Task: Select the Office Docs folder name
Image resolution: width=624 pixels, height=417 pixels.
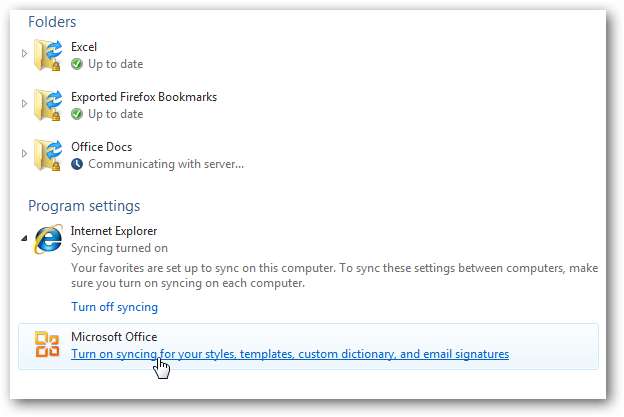Action: (x=101, y=147)
